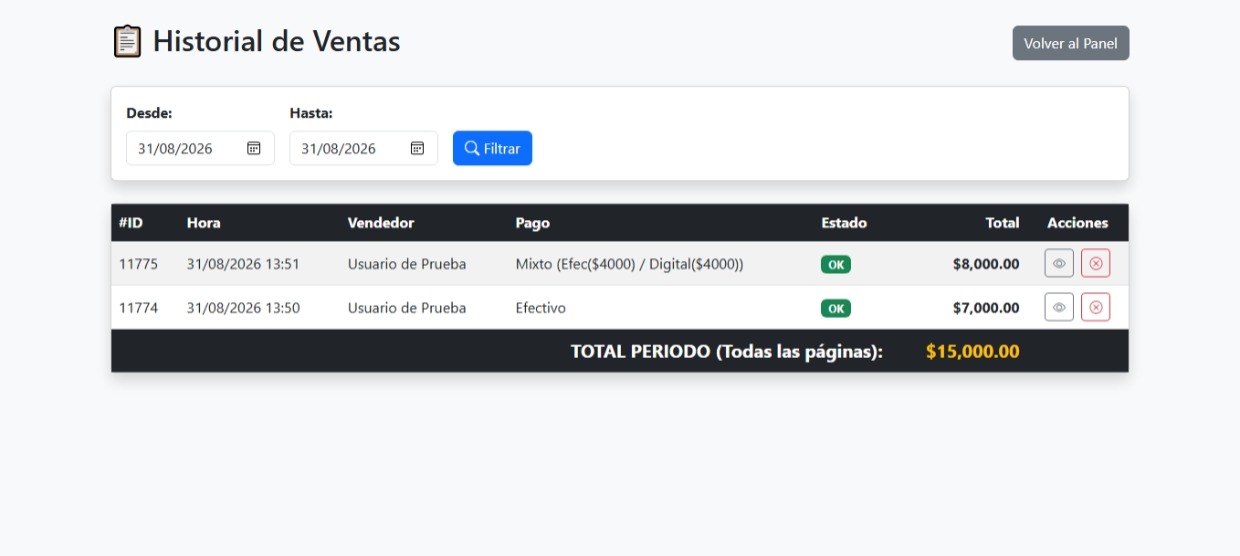The height and width of the screenshot is (556, 1240).
Task: Focus the Hasta date input
Action: point(363,148)
